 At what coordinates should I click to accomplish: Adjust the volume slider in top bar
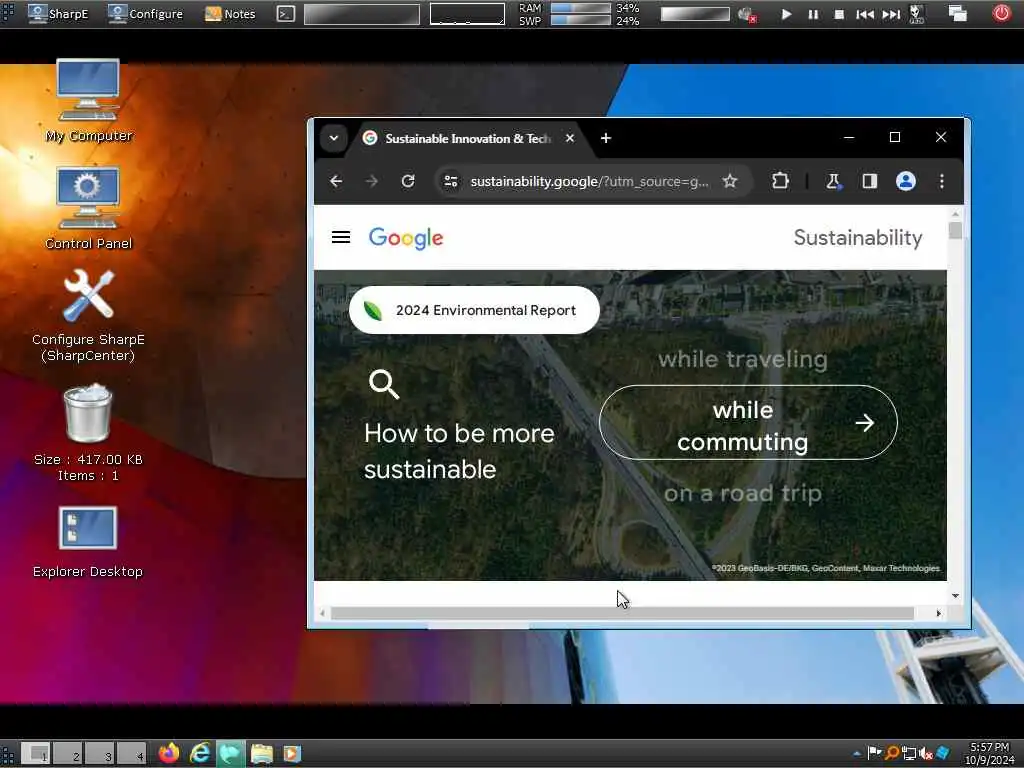click(695, 14)
